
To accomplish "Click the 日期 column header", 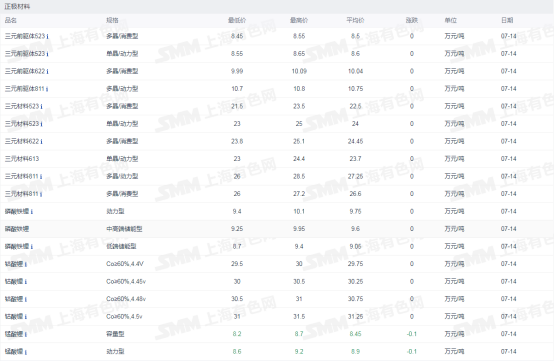I will 507,20.
